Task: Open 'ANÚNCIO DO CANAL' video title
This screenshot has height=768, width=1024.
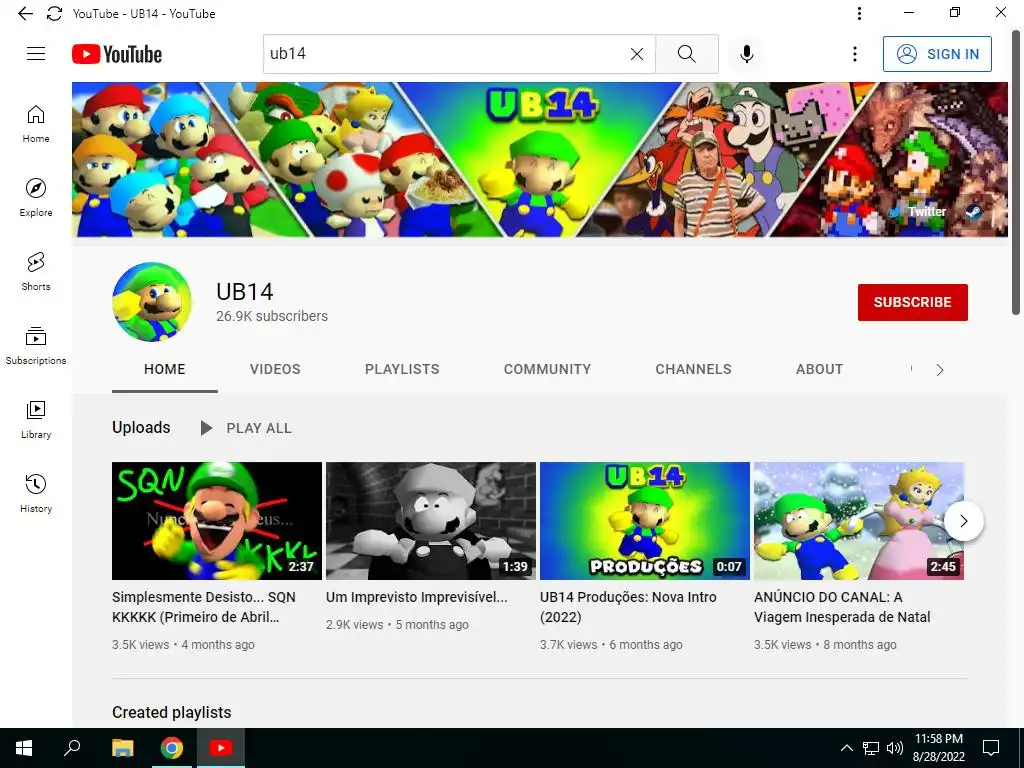Action: click(842, 607)
